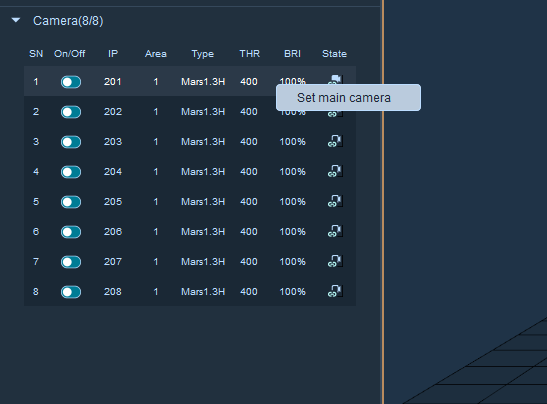Select the camera 7 row by its IP 207
The image size is (547, 404).
click(x=113, y=262)
